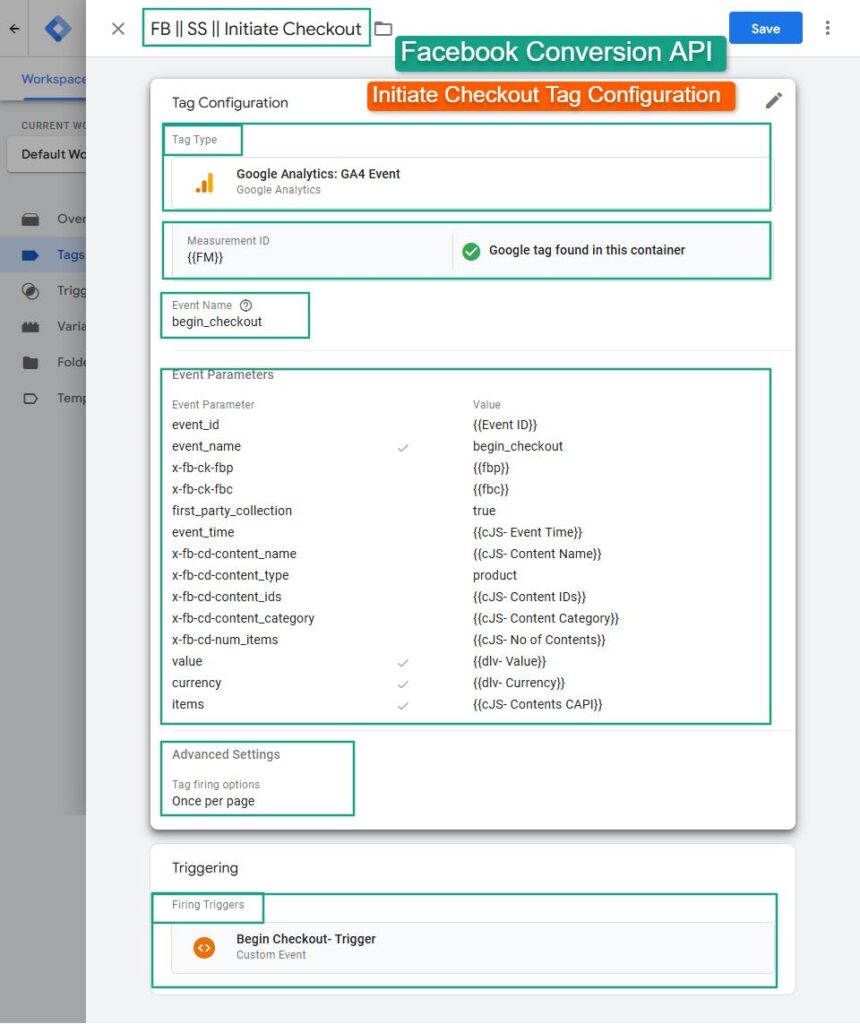This screenshot has height=1024, width=860.
Task: Click the orange Custom Event trigger icon
Action: tap(204, 947)
